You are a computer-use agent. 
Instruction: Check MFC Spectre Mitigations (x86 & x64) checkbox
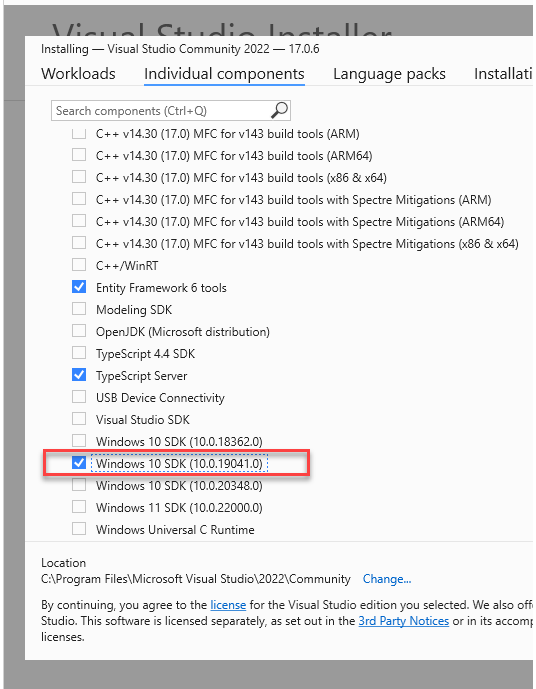coord(79,243)
